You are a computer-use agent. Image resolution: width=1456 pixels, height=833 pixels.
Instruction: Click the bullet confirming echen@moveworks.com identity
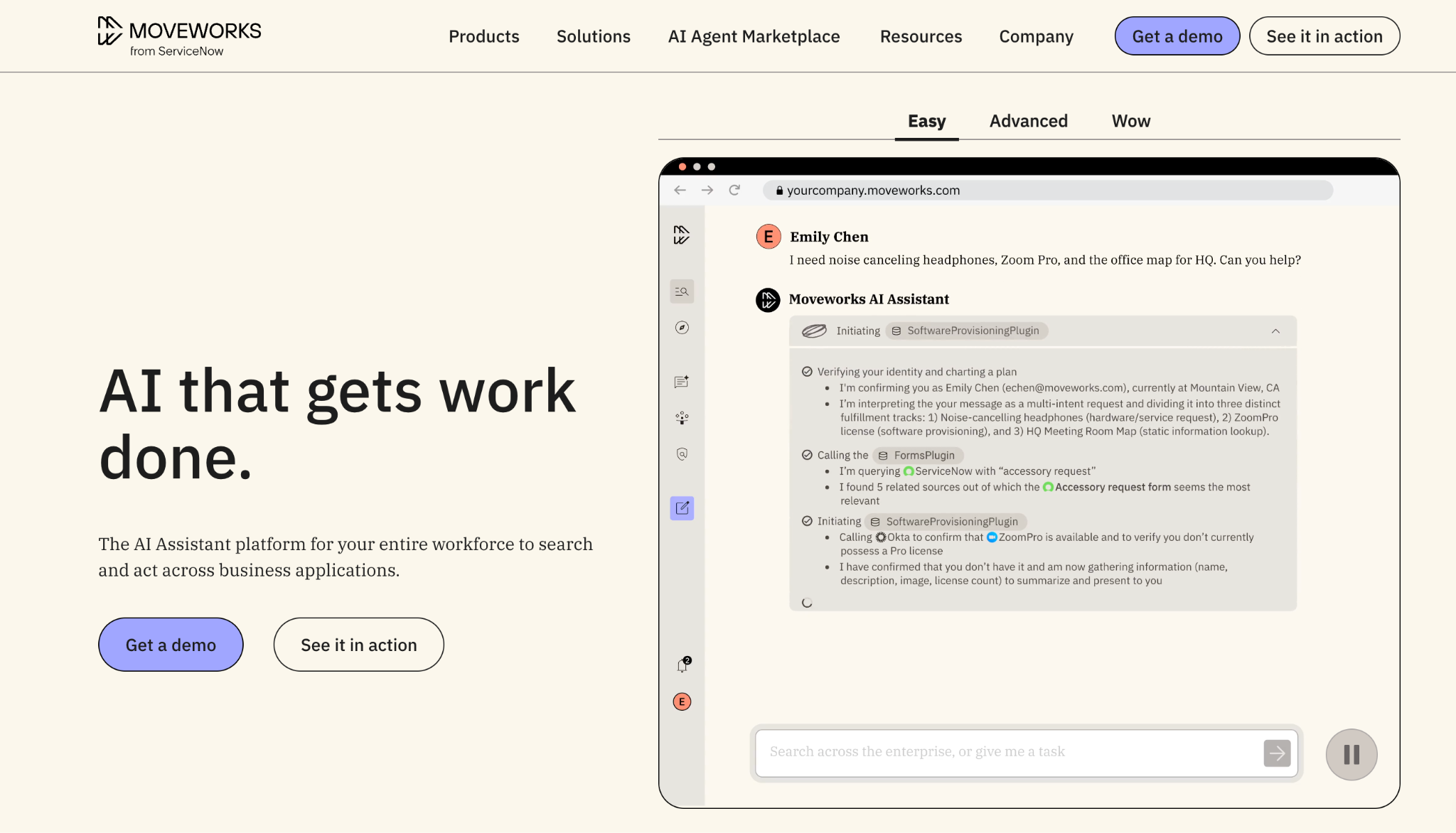pos(1059,388)
